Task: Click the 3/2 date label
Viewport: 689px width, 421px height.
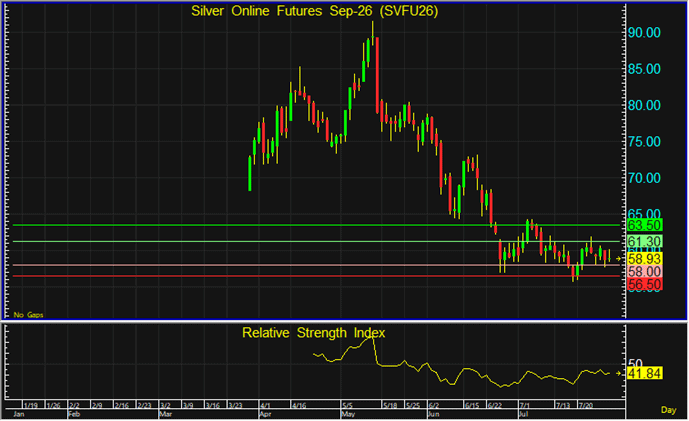Action: pos(165,405)
